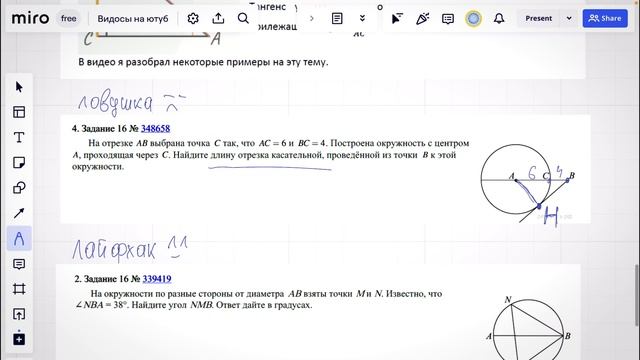Select the sticky note tool
Viewport: 640px width, 360px height.
[19, 163]
